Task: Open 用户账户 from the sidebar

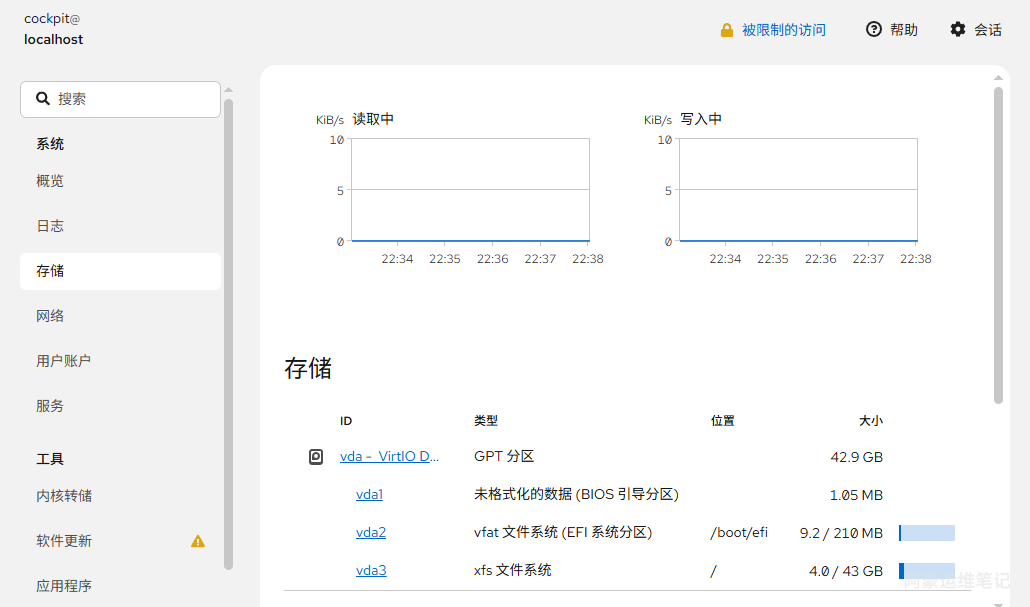Action: (x=120, y=361)
